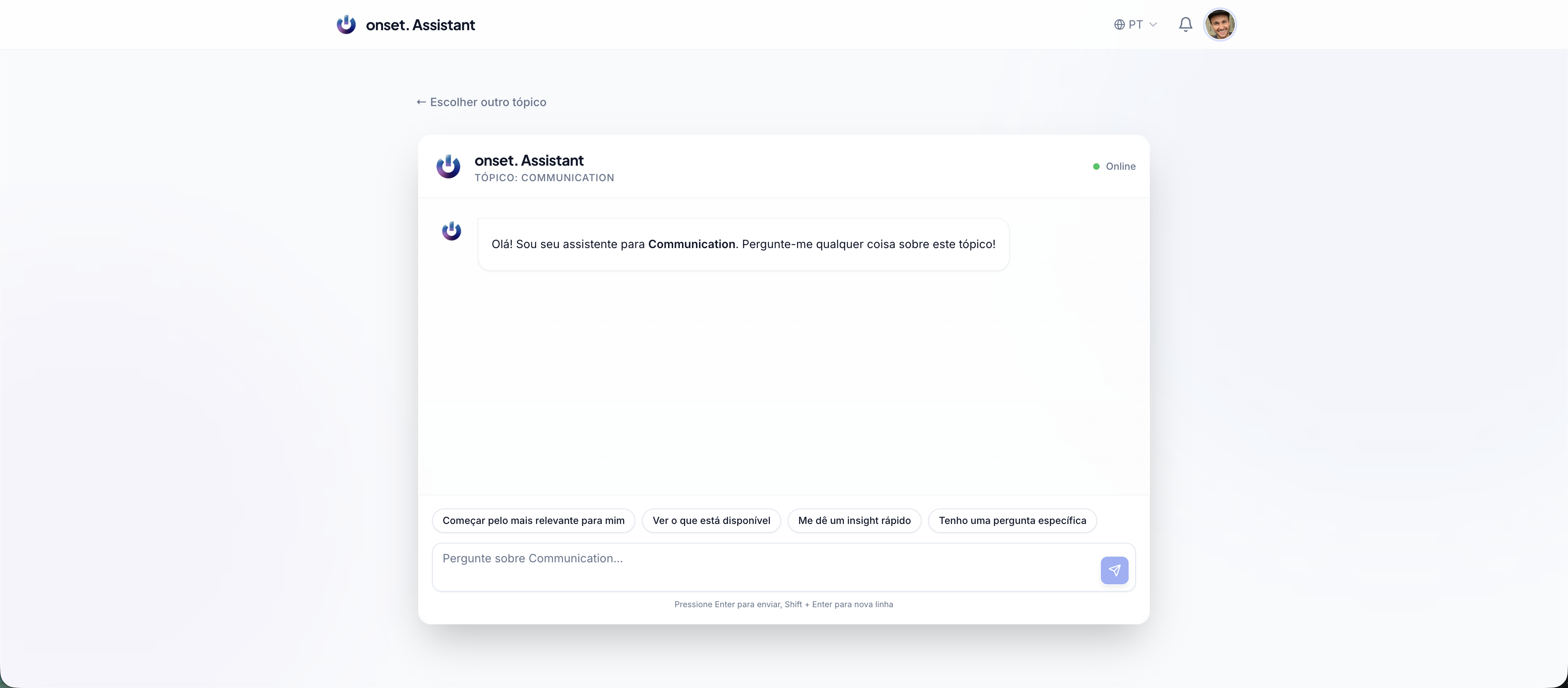Click 'Me dê um insight rápido' suggestion
1568x688 pixels.
pyautogui.click(x=855, y=521)
